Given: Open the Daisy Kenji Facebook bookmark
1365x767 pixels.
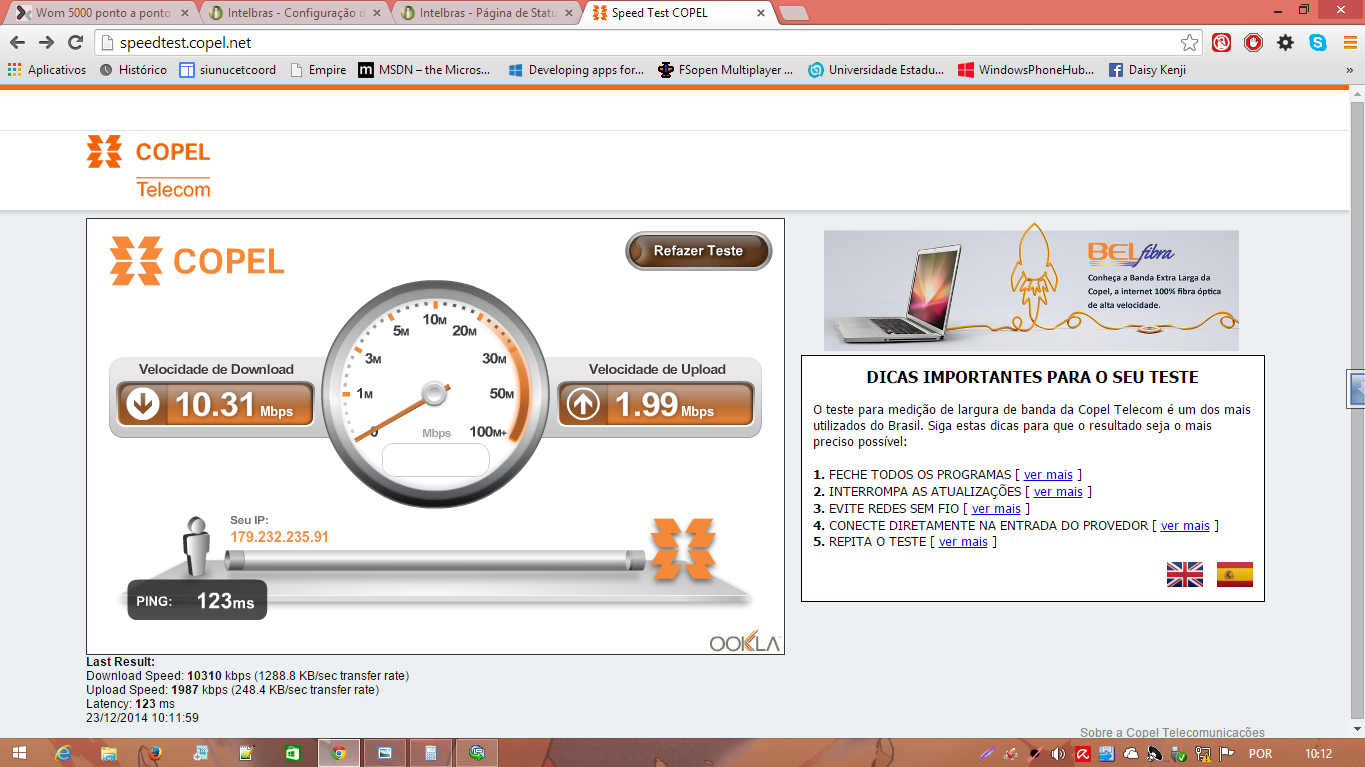Looking at the screenshot, I should coord(1147,70).
